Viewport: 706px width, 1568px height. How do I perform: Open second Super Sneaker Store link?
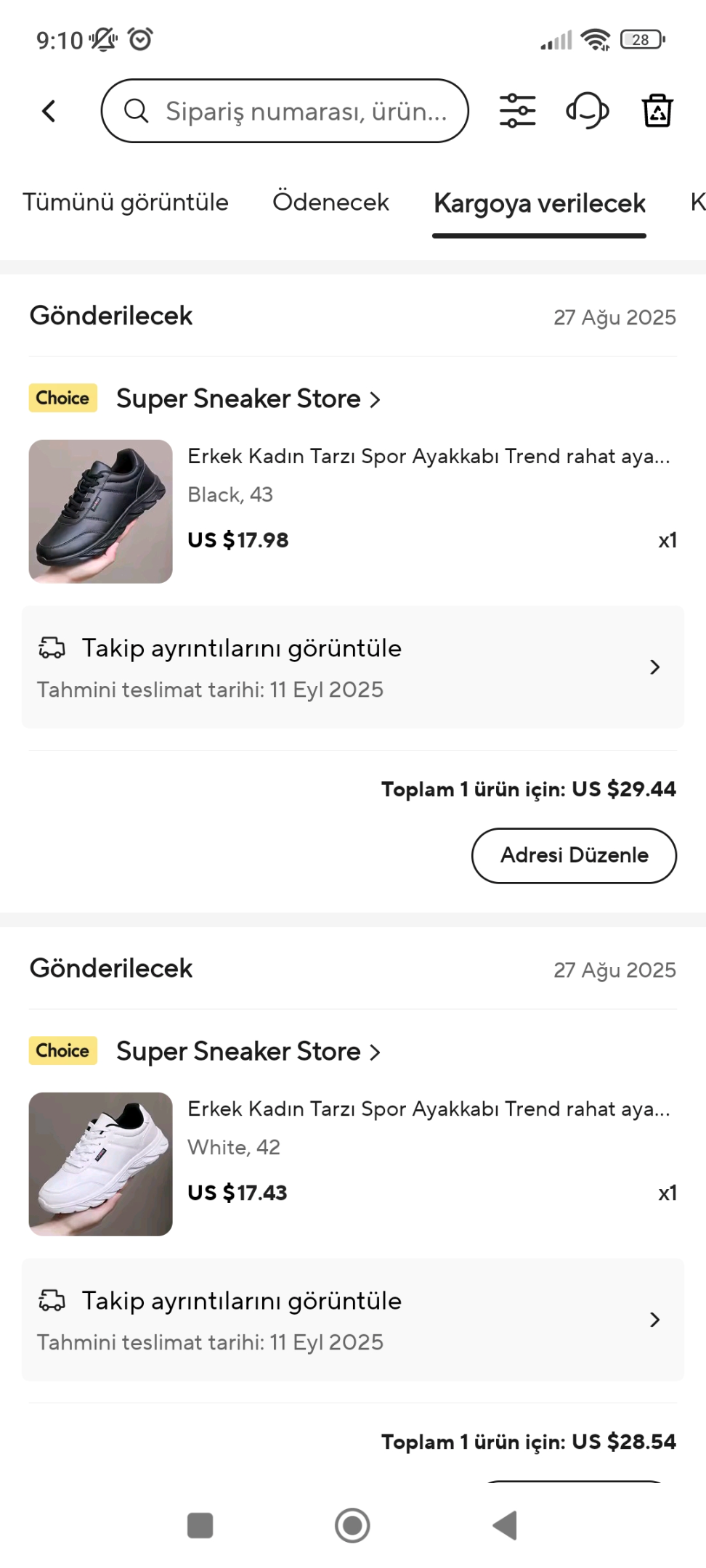(x=248, y=1051)
